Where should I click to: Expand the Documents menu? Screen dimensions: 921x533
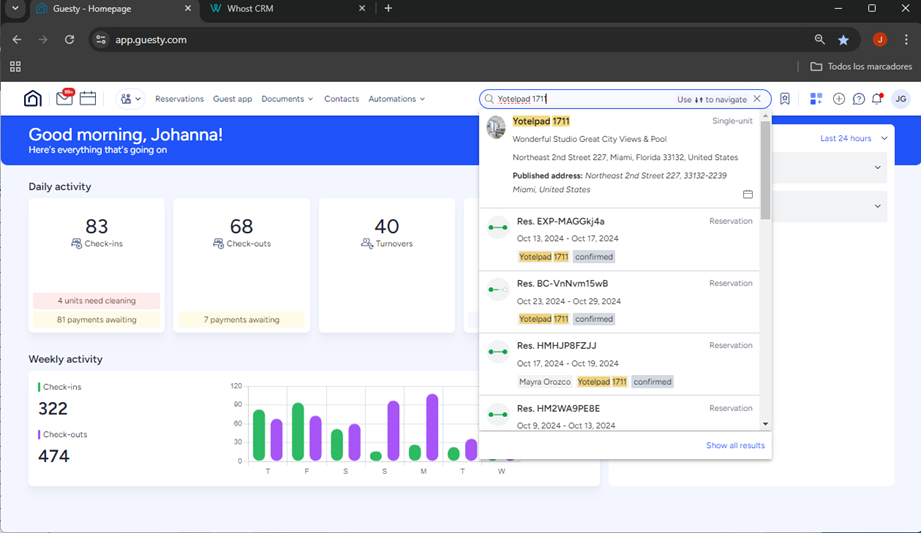(x=287, y=99)
